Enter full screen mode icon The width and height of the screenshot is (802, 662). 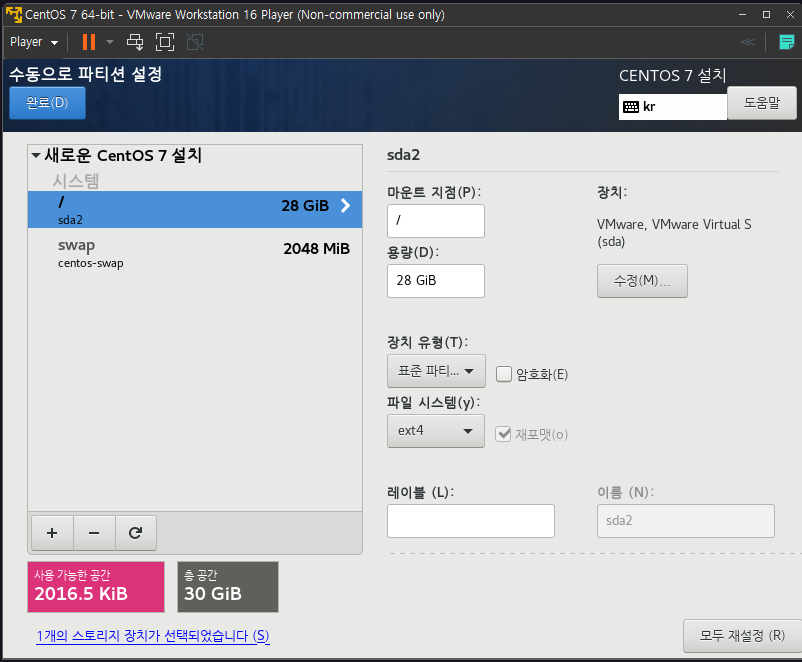point(165,42)
